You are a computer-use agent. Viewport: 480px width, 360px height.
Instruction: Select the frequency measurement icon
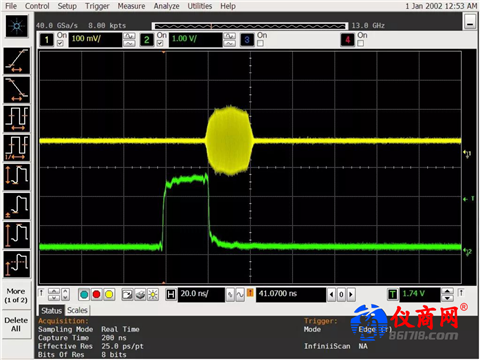(x=17, y=148)
